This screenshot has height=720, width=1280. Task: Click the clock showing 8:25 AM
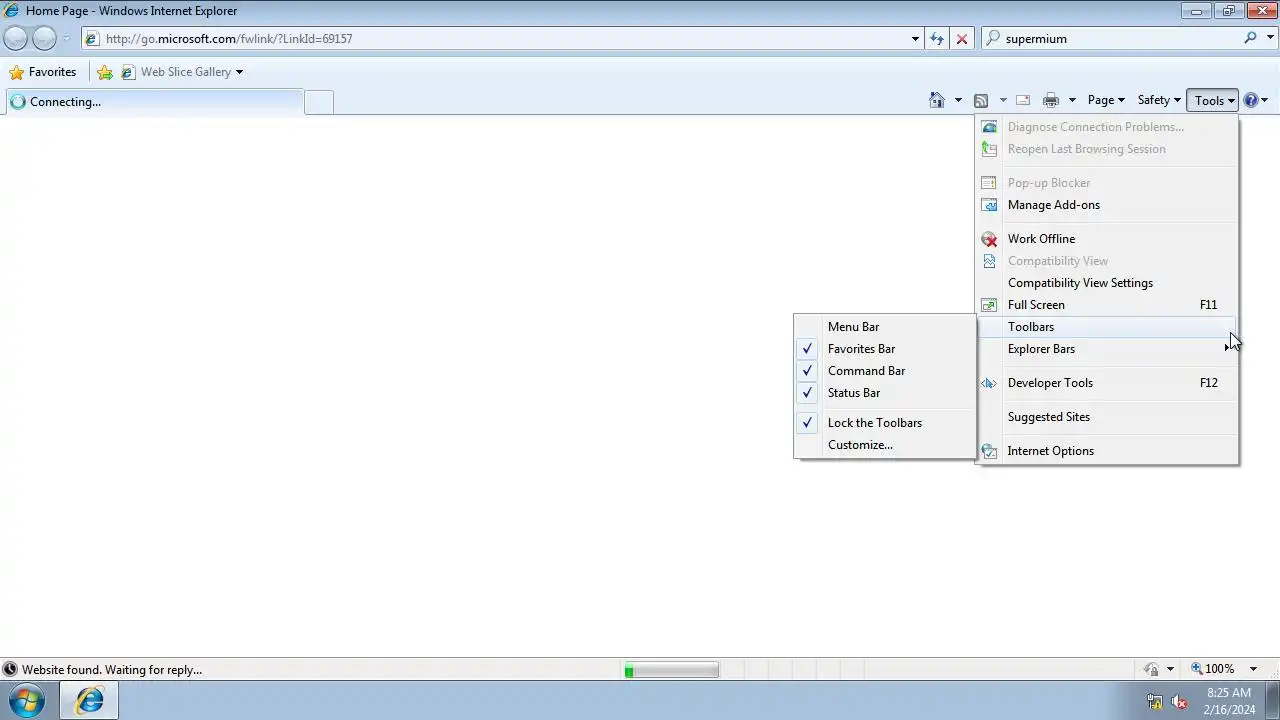1229,693
